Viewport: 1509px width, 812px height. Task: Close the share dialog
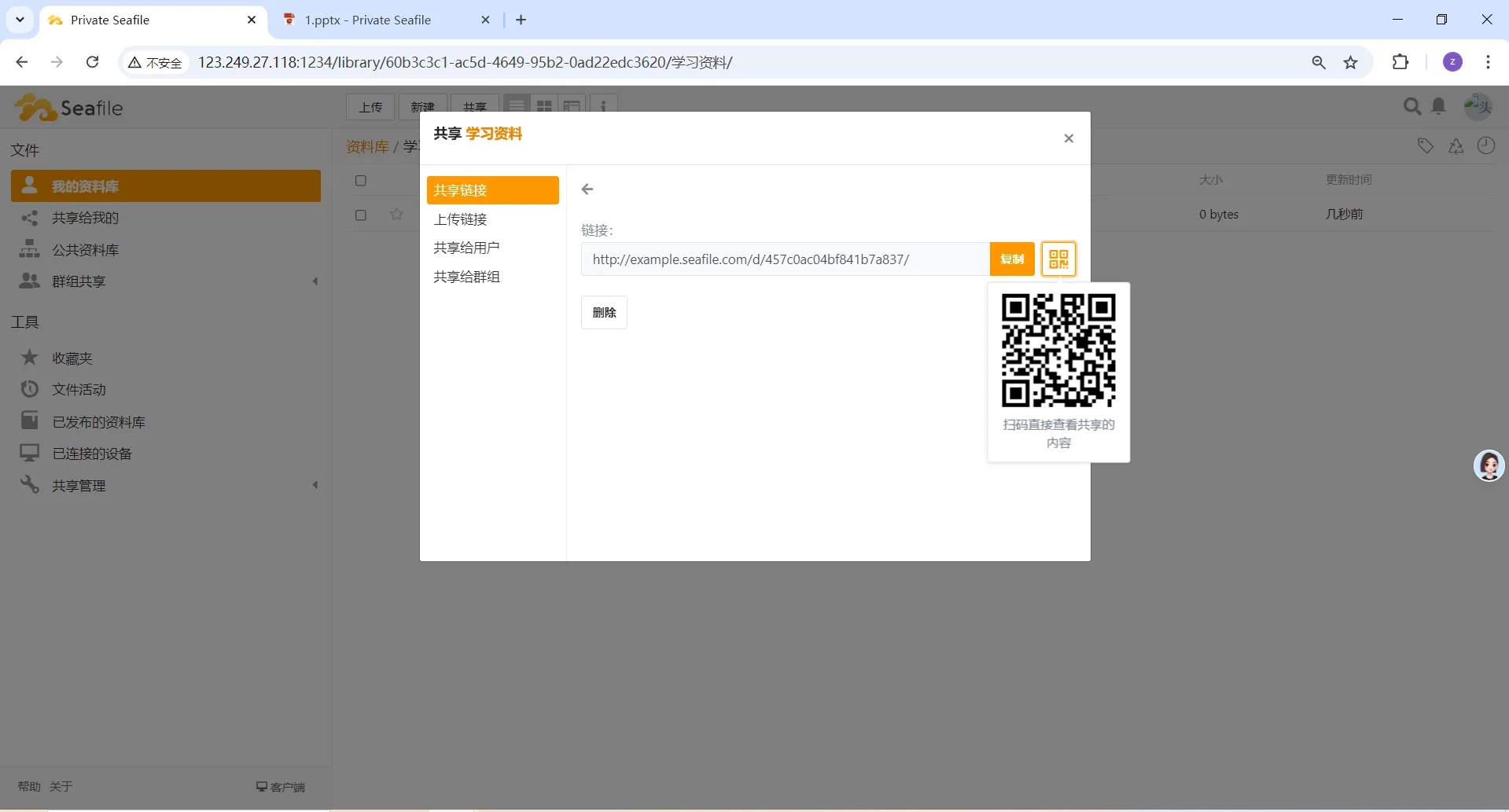[x=1068, y=138]
